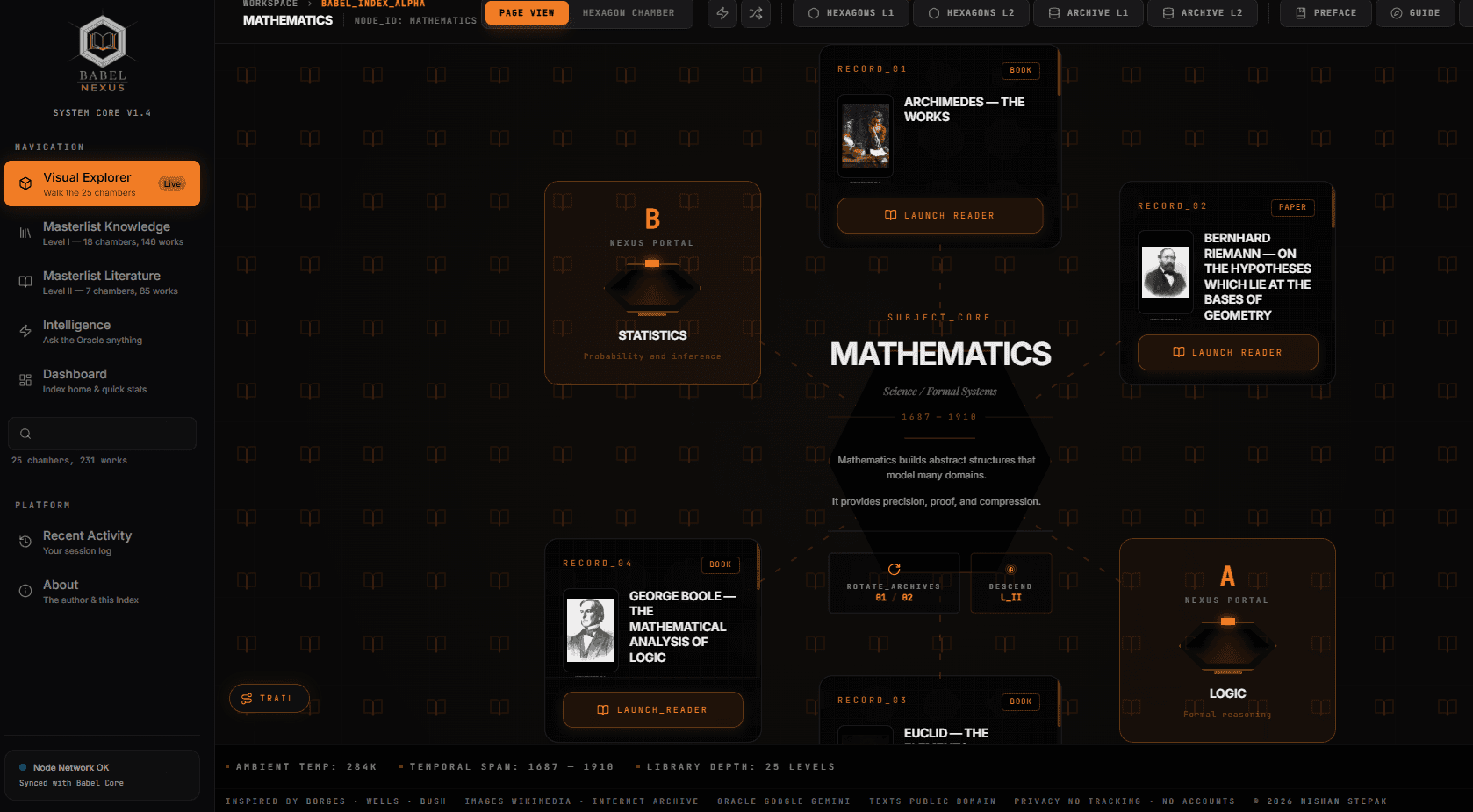Click the Rotate Archives refresh icon

pos(894,569)
